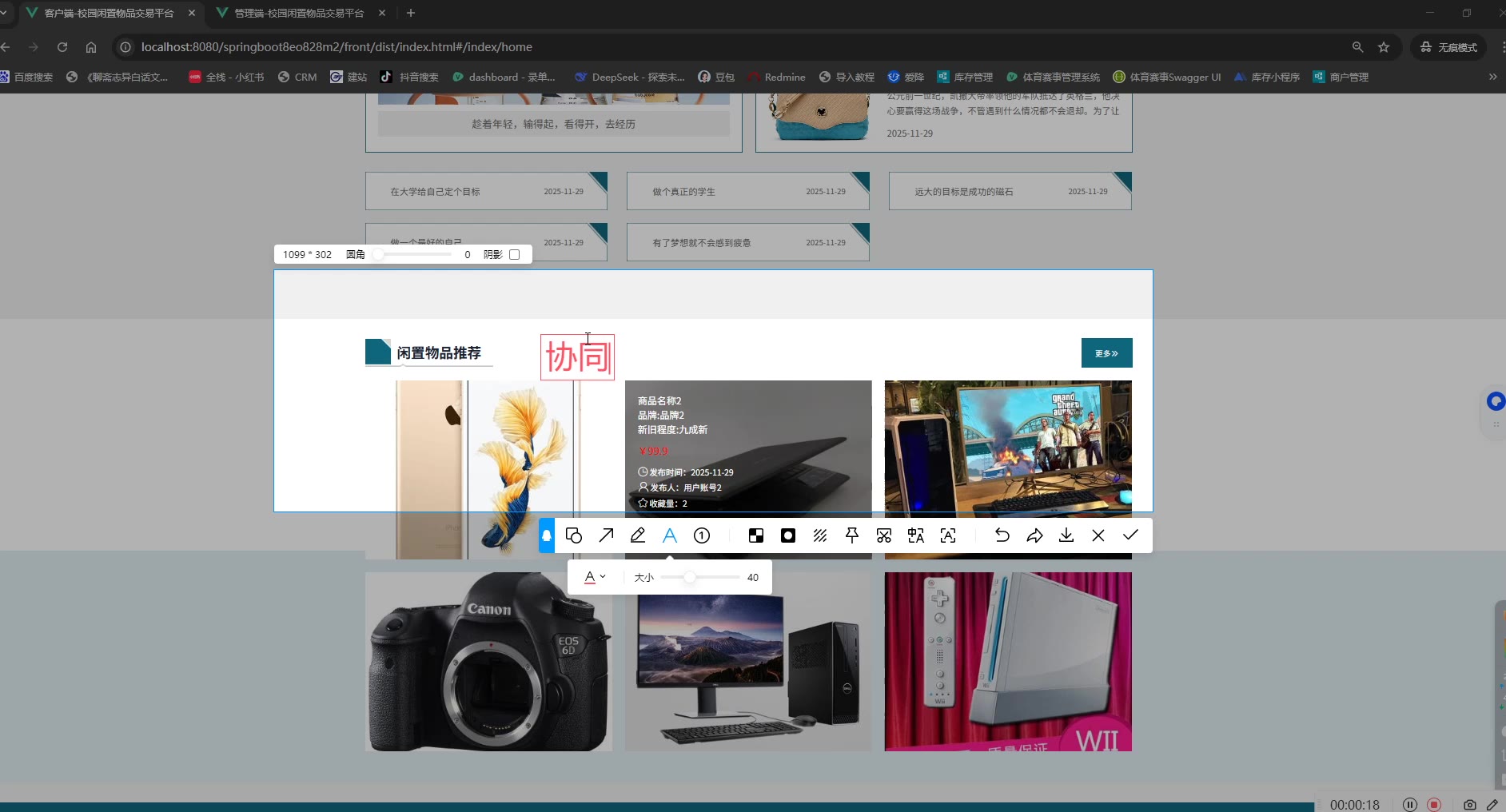This screenshot has width=1506, height=812.
Task: Open the Wii console item
Action: 1008,662
